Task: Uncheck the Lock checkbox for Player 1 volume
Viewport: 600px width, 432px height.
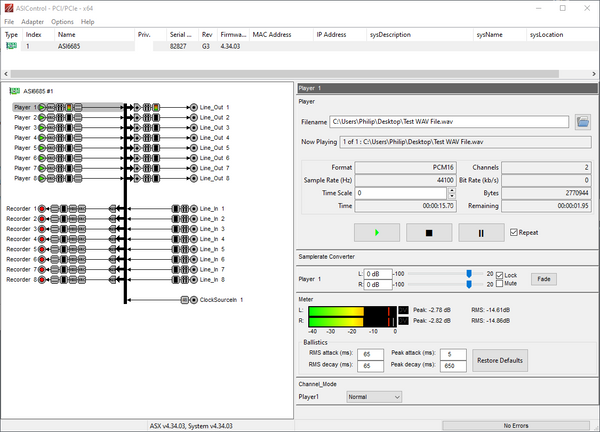Action: (499, 275)
